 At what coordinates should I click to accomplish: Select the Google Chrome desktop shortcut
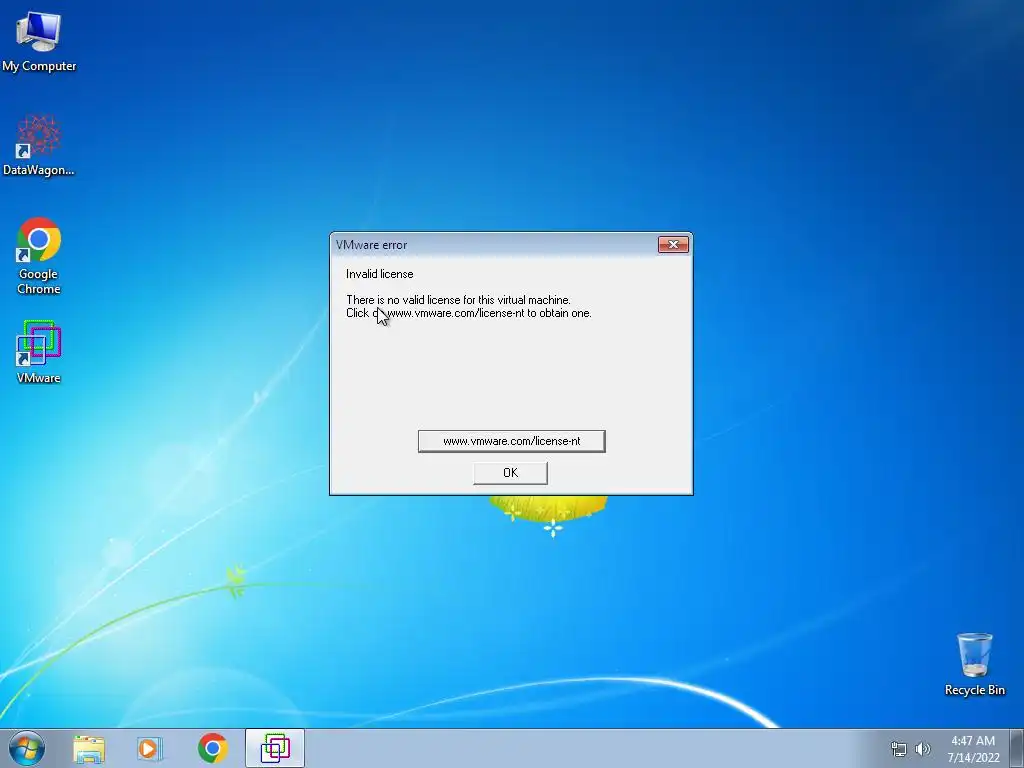click(x=39, y=255)
